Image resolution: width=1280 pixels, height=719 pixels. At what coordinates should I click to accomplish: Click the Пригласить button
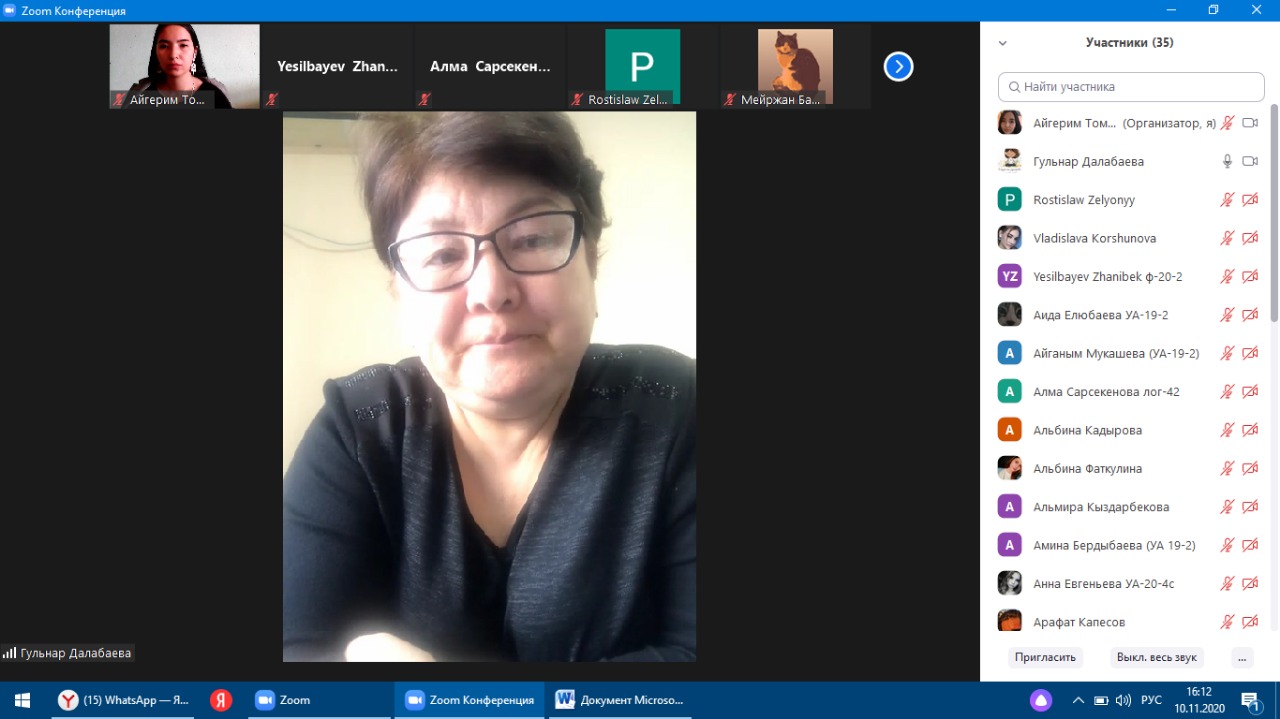point(1045,657)
